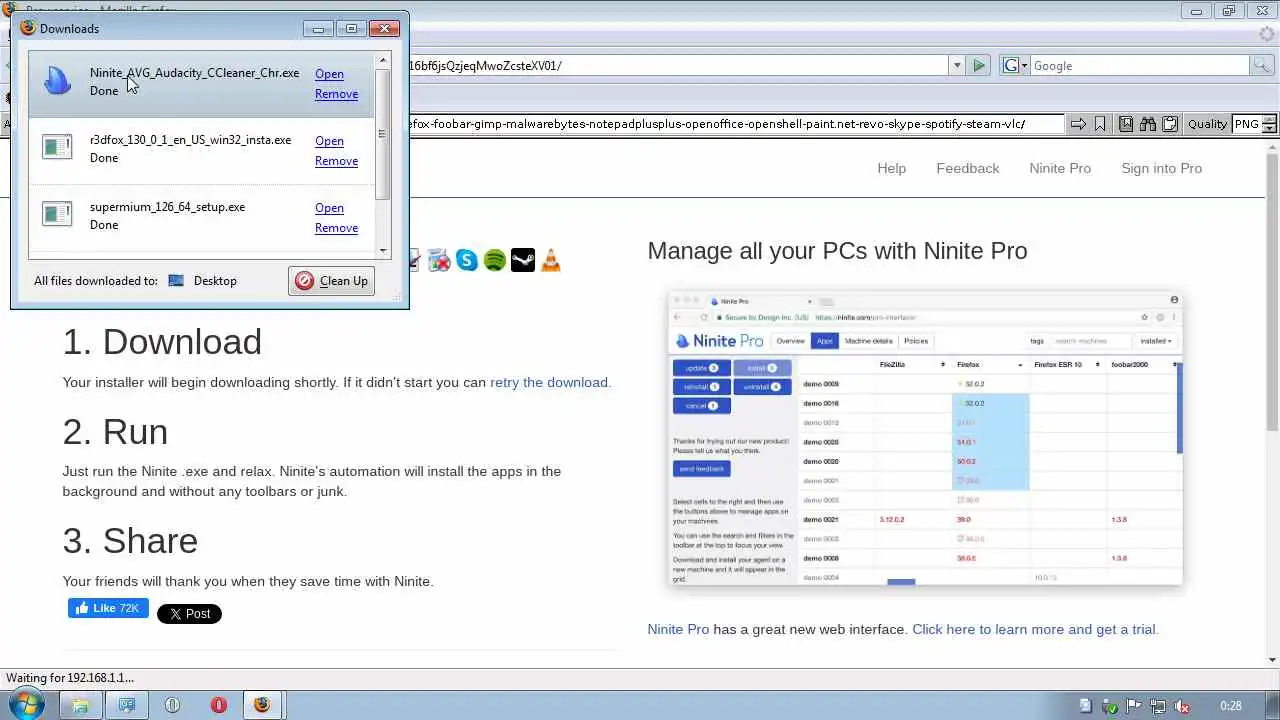This screenshot has height=720, width=1280.
Task: Click the Firefox taskbar button
Action: click(262, 705)
